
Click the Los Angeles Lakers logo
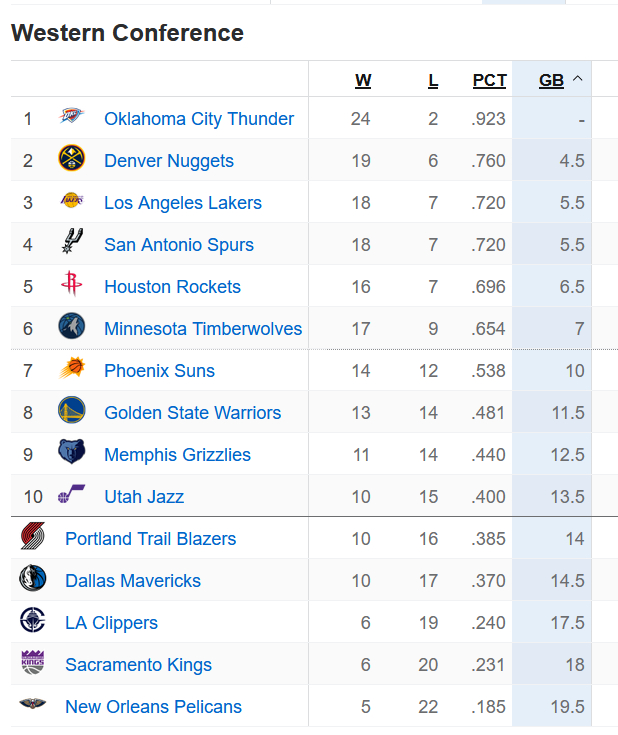[71, 202]
